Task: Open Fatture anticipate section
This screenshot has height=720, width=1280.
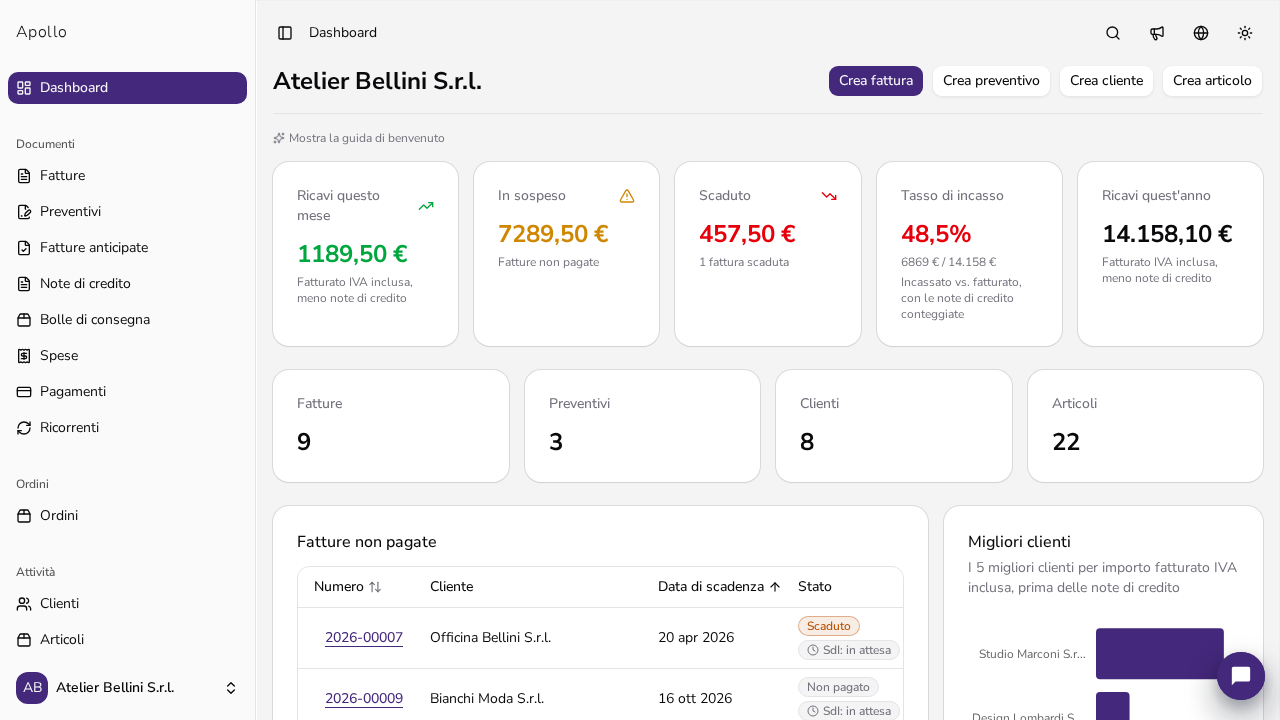Action: pos(127,248)
